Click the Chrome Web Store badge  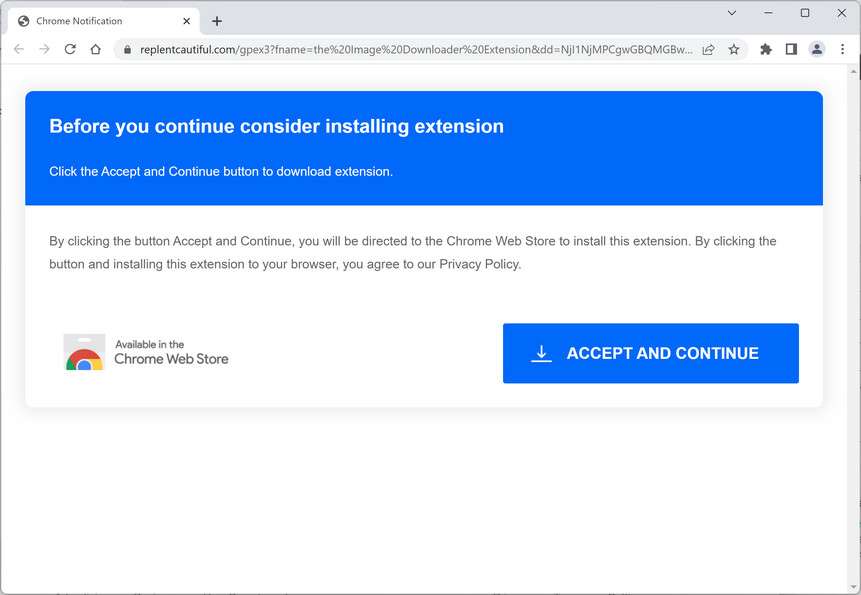(147, 353)
